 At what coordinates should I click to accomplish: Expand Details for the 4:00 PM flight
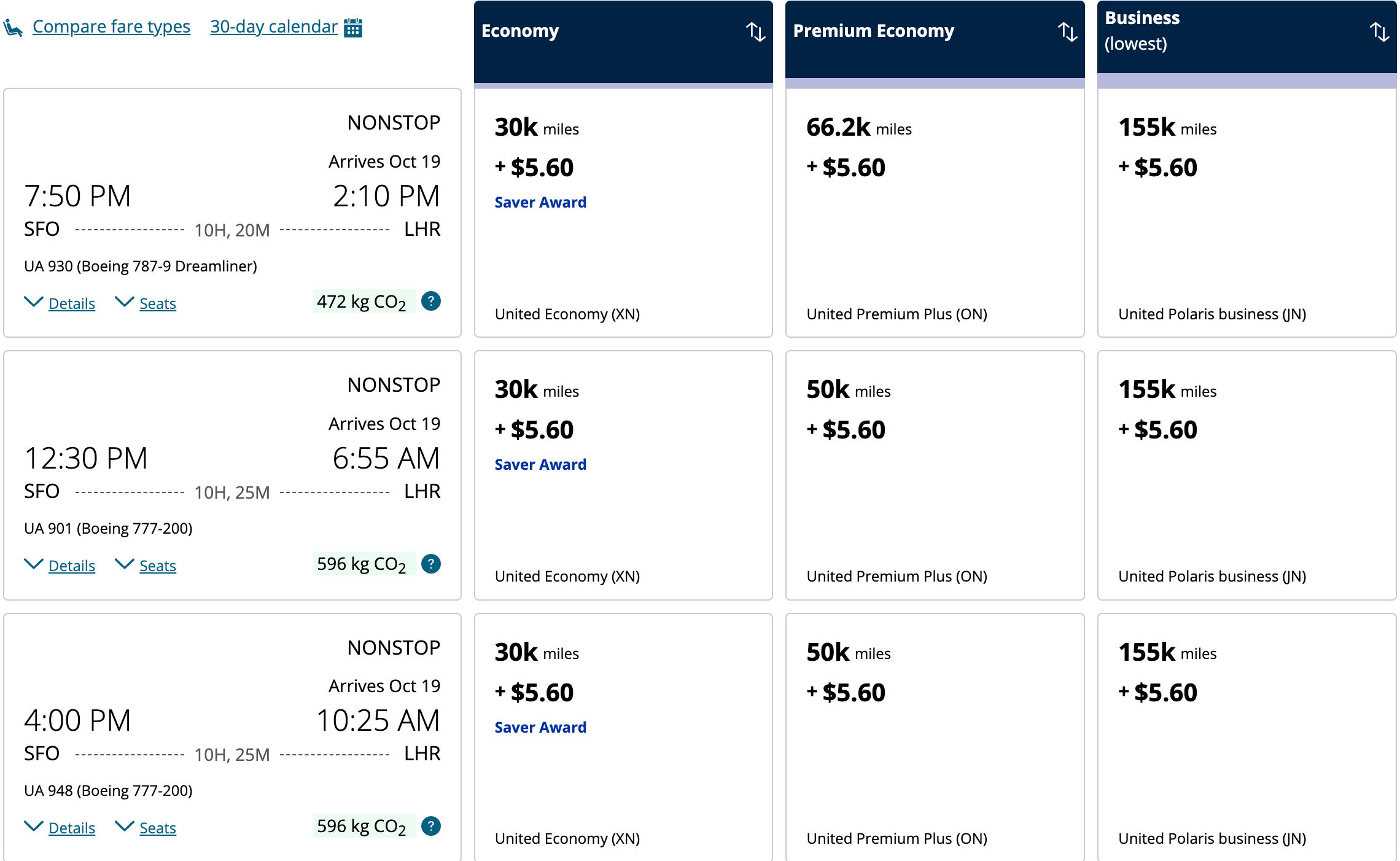click(71, 828)
